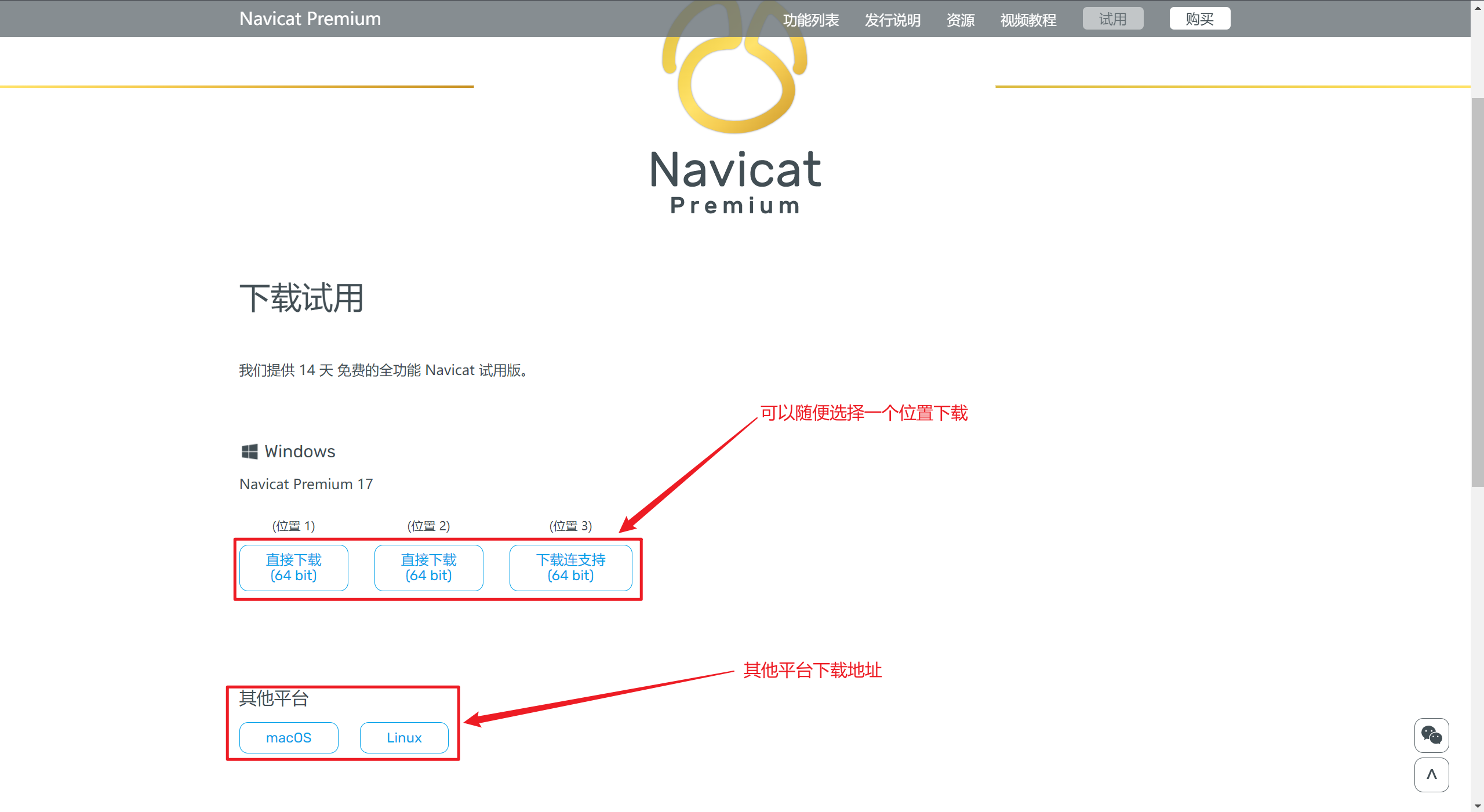Viewport: 1484px width, 812px height.
Task: Click the 购买 button in the header
Action: (1199, 18)
